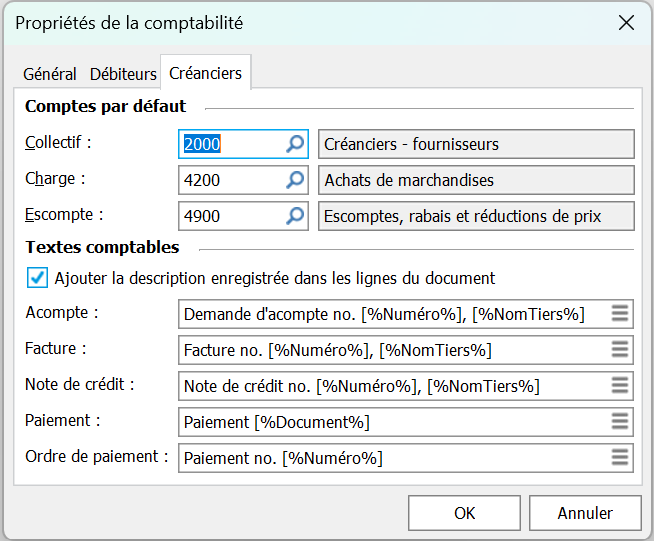Open the Débiteurs tab
654x541 pixels.
[123, 74]
